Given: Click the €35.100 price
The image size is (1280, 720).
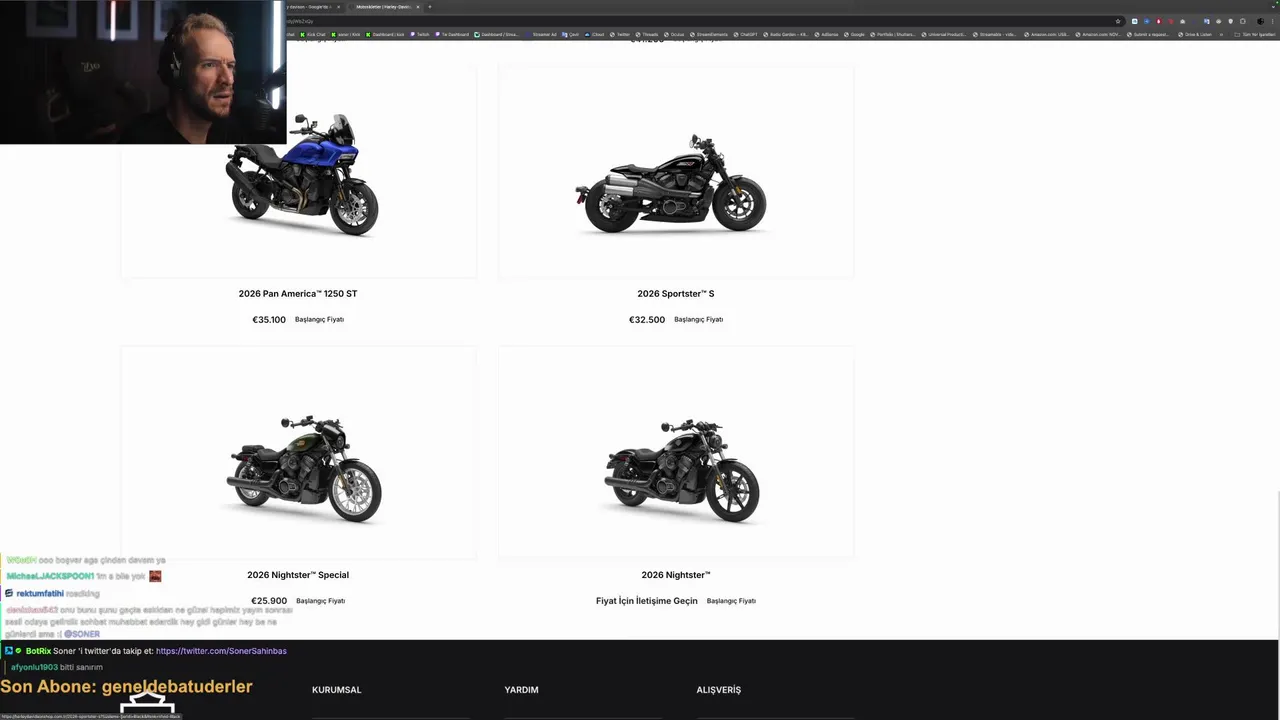Looking at the screenshot, I should pyautogui.click(x=269, y=320).
